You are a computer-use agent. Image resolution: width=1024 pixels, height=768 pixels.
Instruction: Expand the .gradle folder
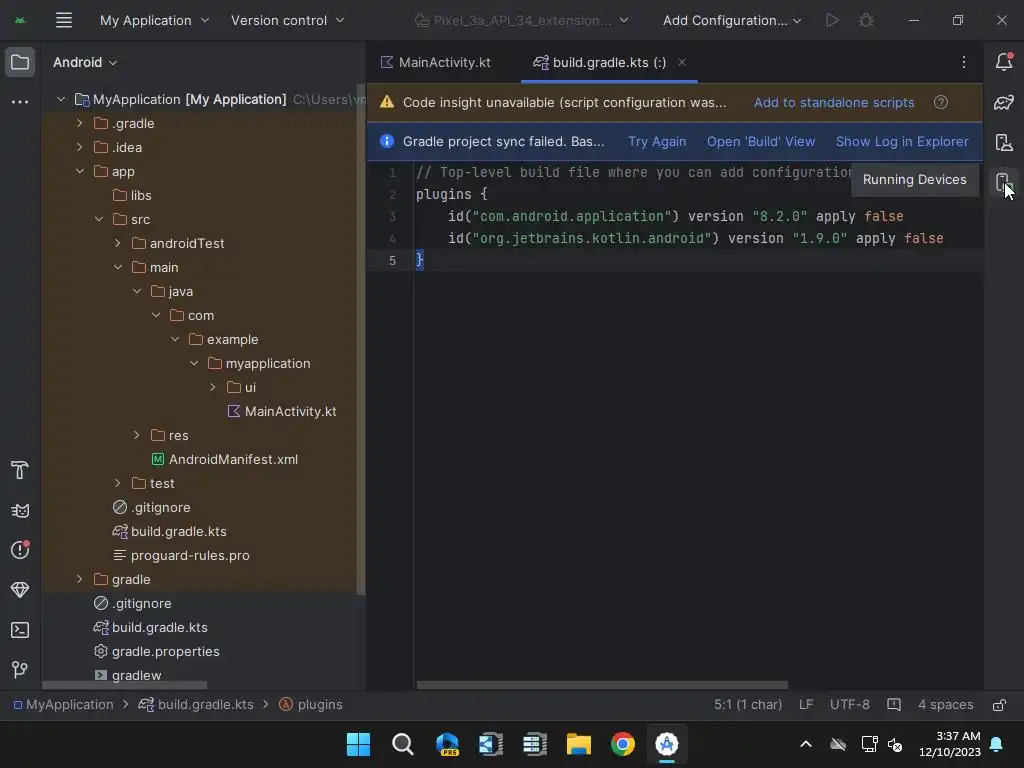[80, 123]
